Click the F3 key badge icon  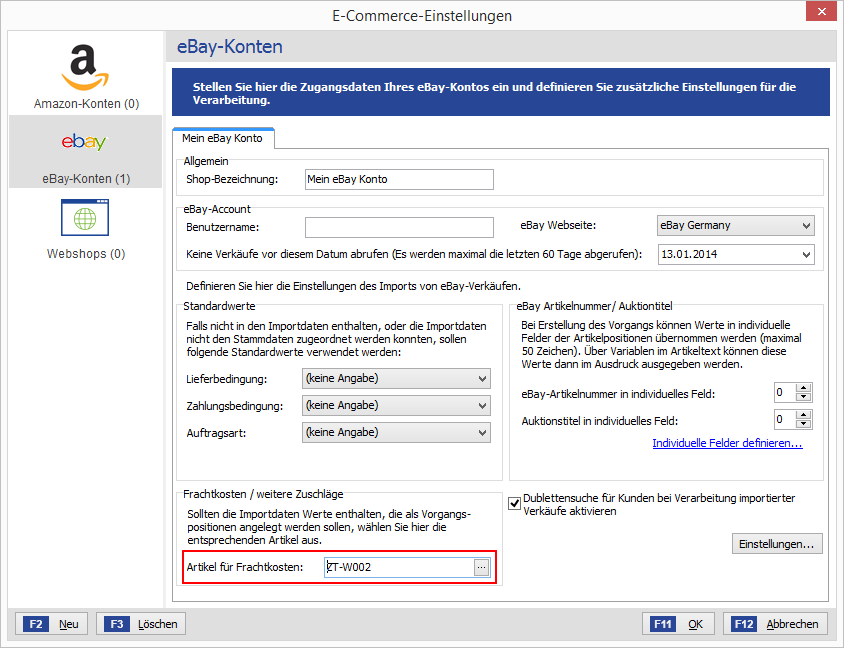coord(117,624)
